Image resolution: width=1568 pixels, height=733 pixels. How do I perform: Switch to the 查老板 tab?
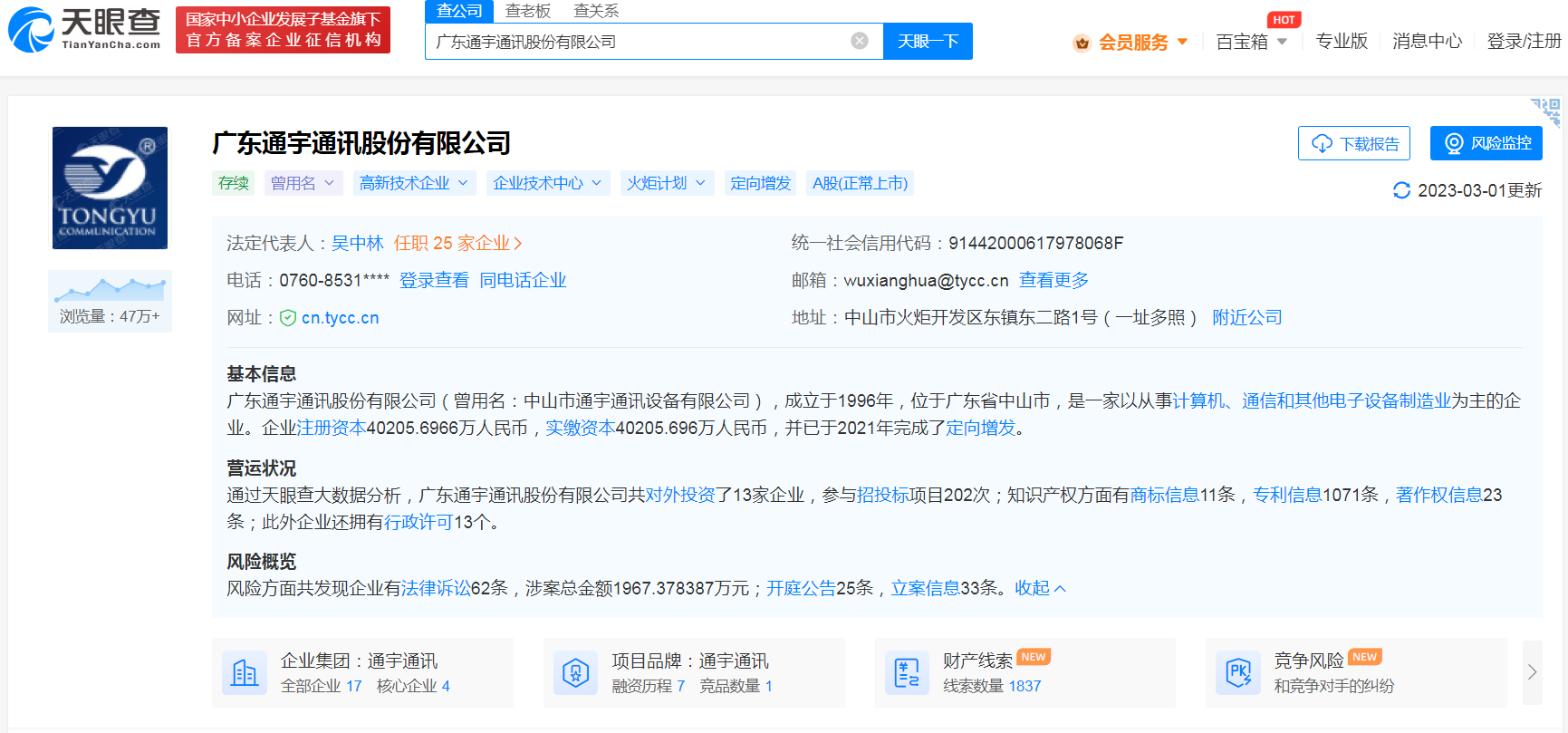pos(528,11)
